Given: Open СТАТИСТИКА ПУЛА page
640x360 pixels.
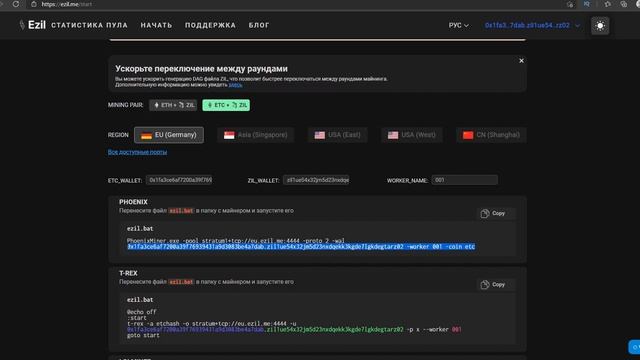Looking at the screenshot, I should click(89, 25).
